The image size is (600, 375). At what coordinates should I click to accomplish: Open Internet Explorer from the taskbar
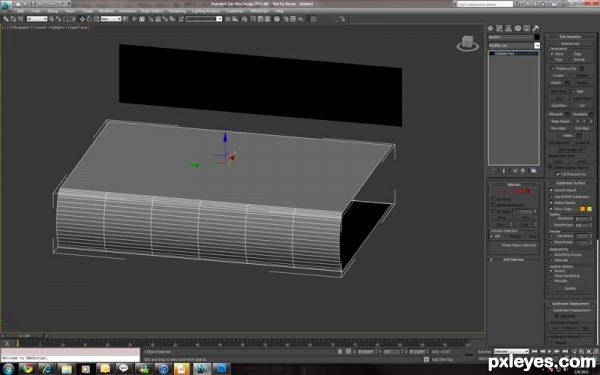coord(47,369)
